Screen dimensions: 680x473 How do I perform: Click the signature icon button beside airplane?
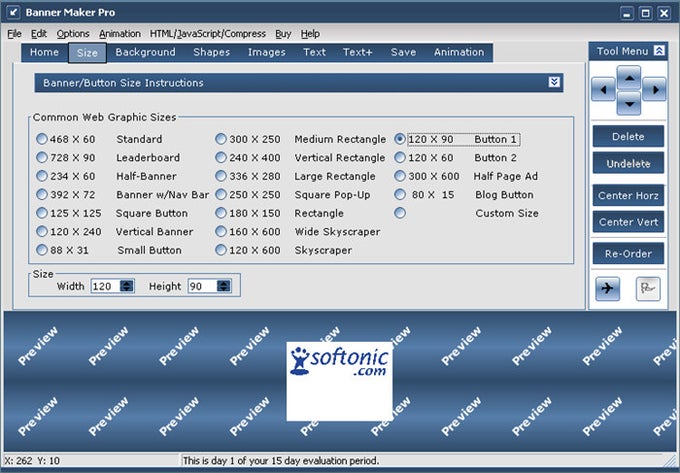coord(648,288)
